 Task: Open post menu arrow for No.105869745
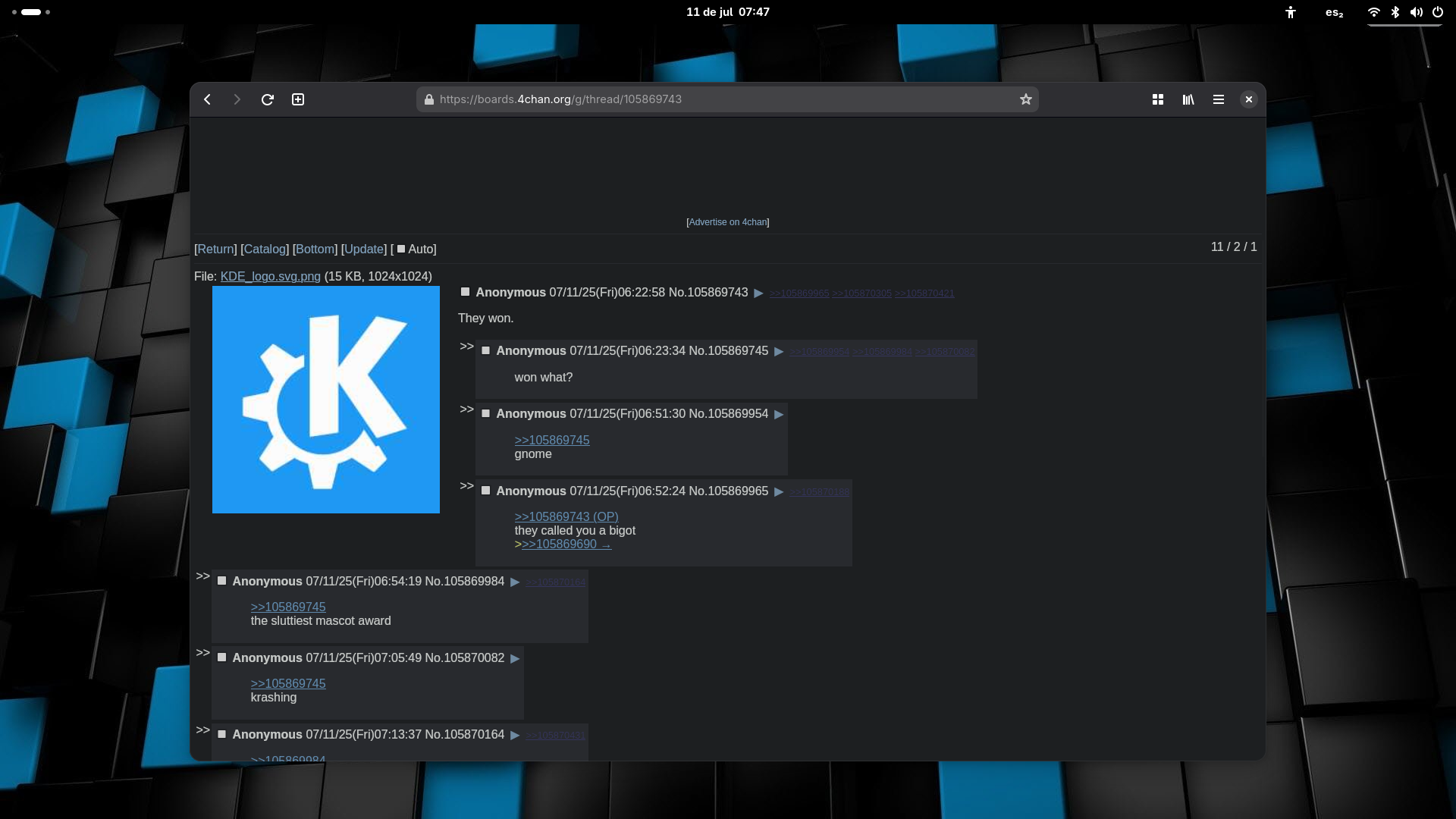pyautogui.click(x=779, y=352)
